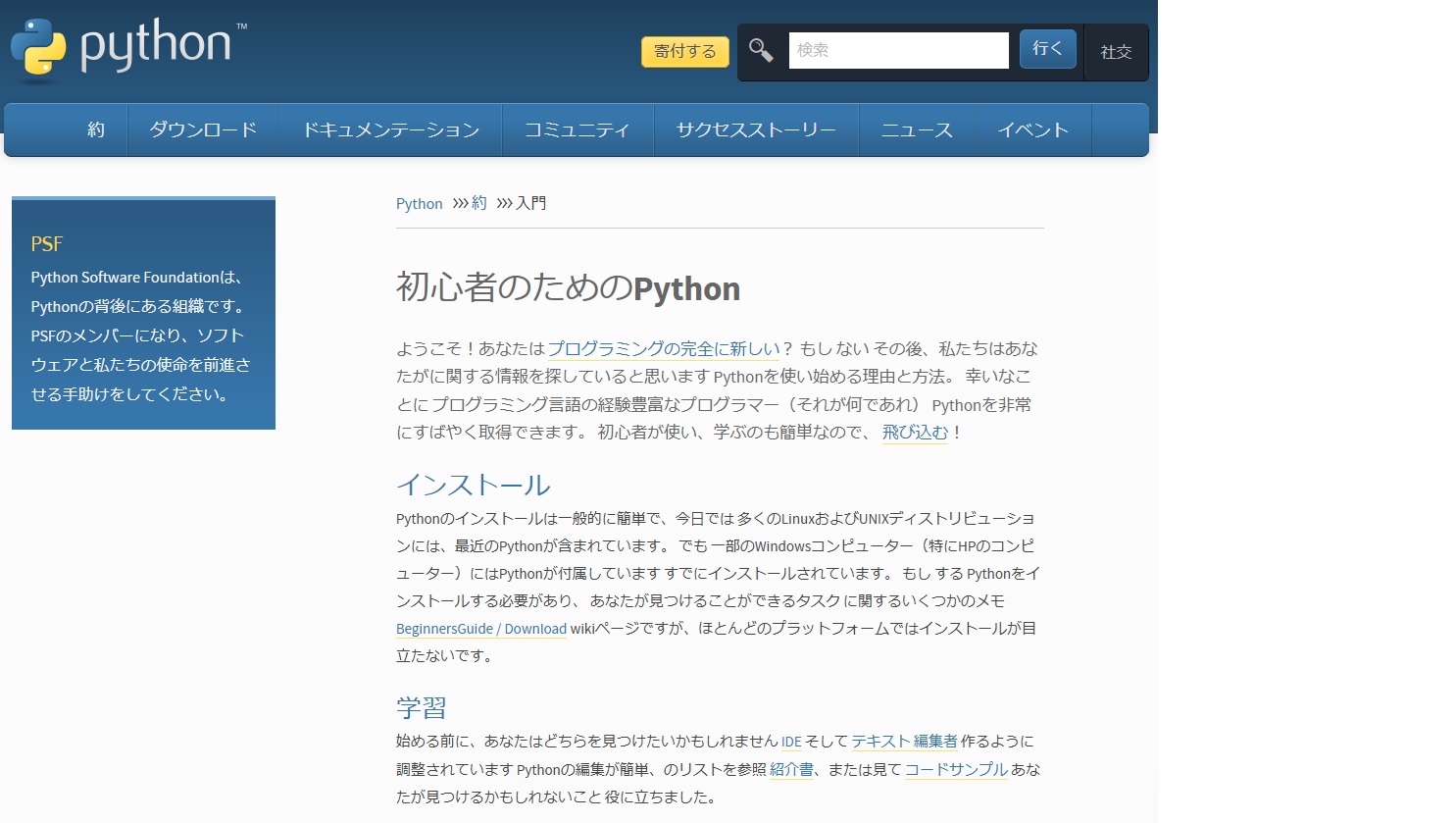Click the 寄付する donate button
The image size is (1456, 823).
point(685,51)
